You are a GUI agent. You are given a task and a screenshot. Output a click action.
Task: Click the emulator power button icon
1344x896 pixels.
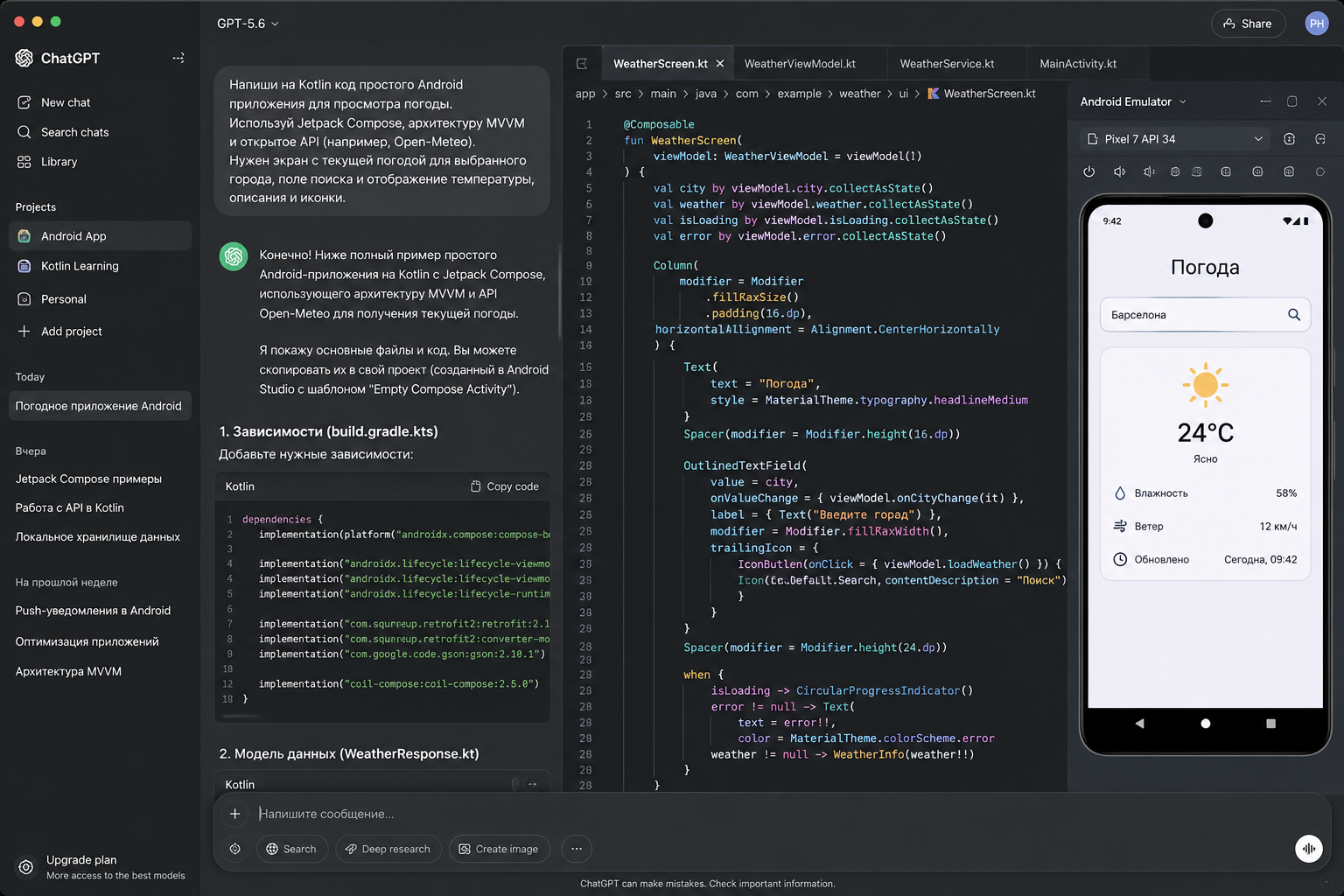(x=1088, y=171)
